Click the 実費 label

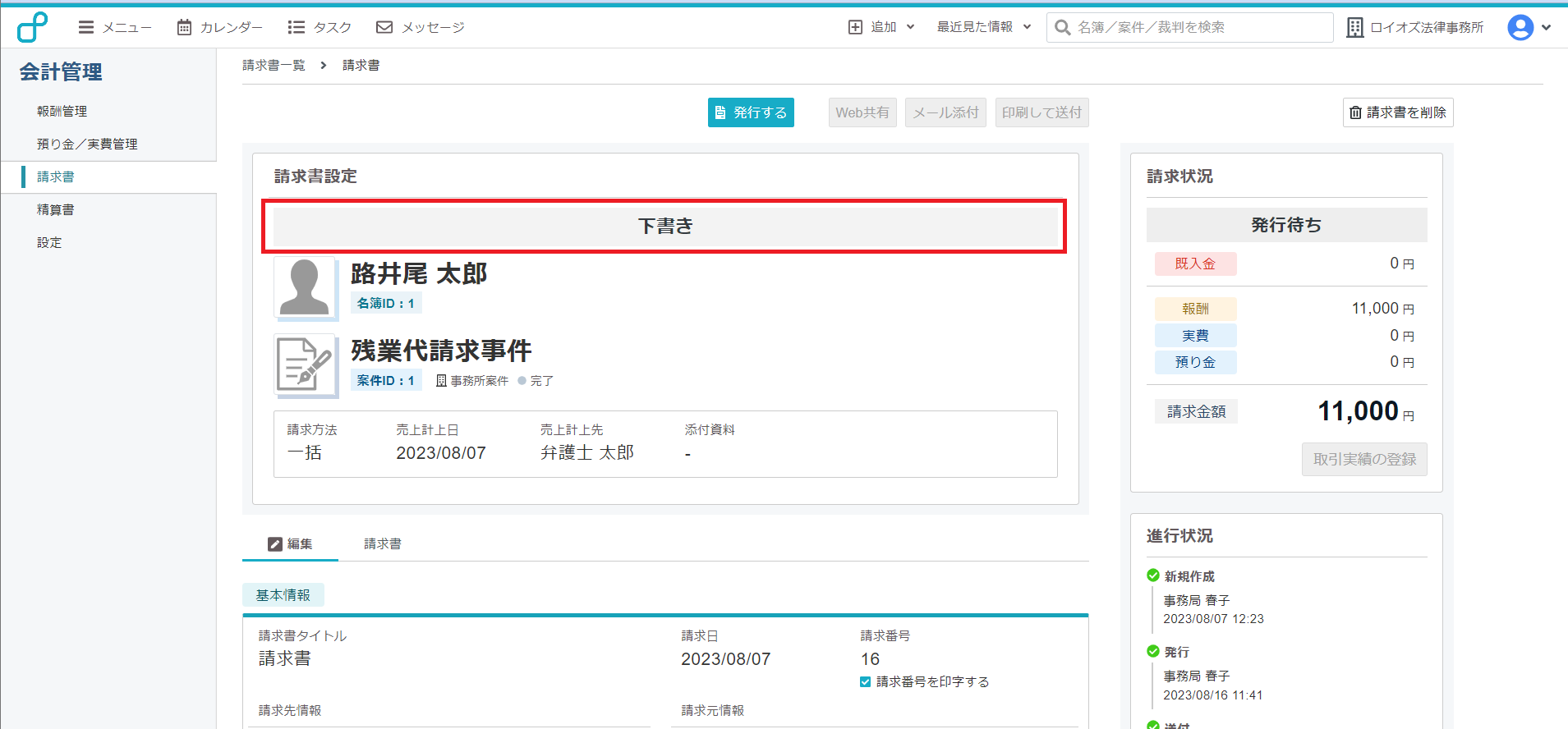pyautogui.click(x=1195, y=336)
